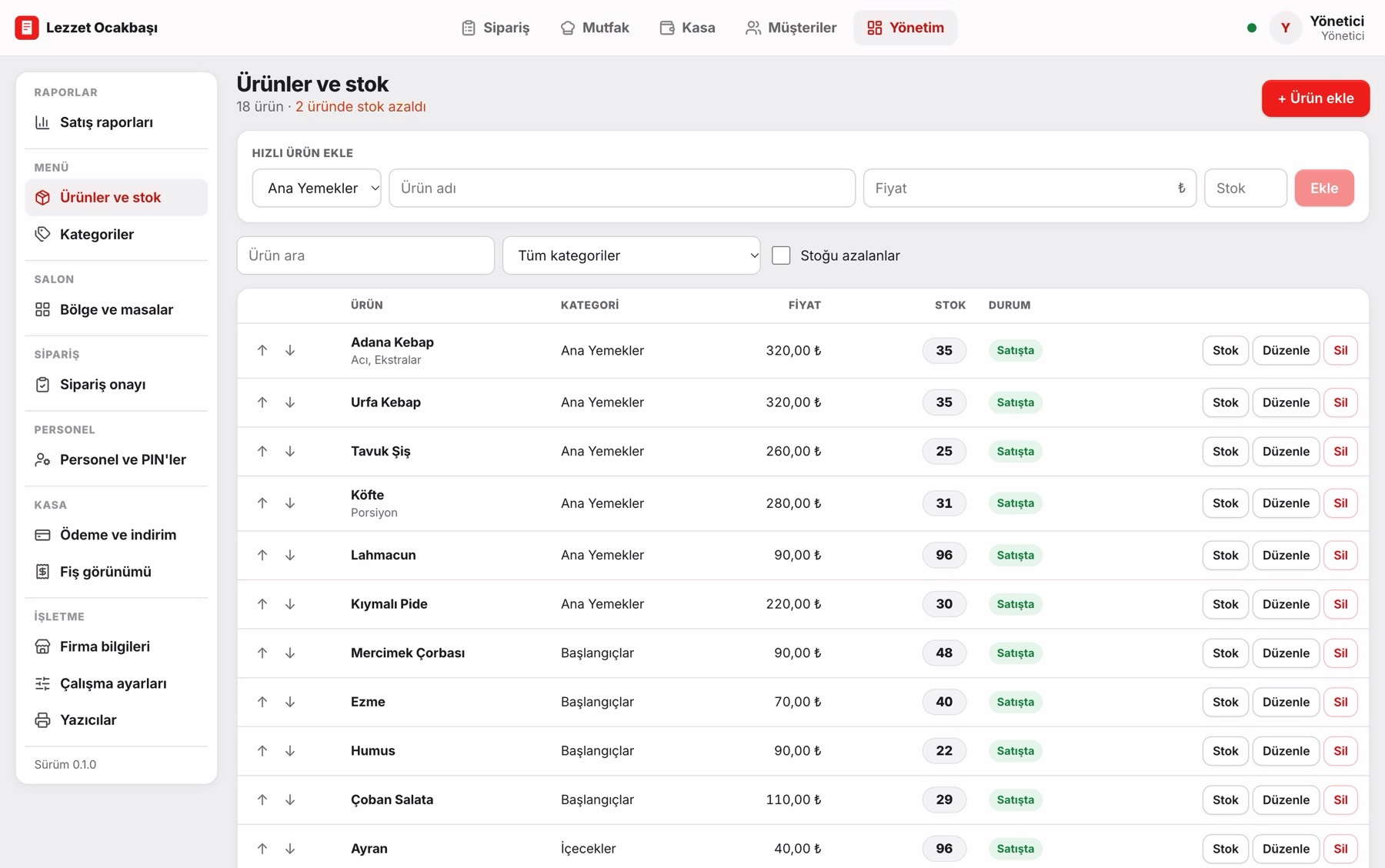The image size is (1385, 868).
Task: Delete Mercimek Çorbası with Sil
Action: pyautogui.click(x=1340, y=653)
